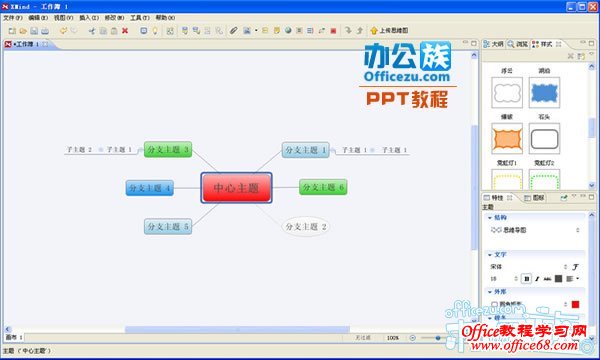This screenshot has width=600, height=360.
Task: Open the 帮助 menu
Action: tap(165, 18)
